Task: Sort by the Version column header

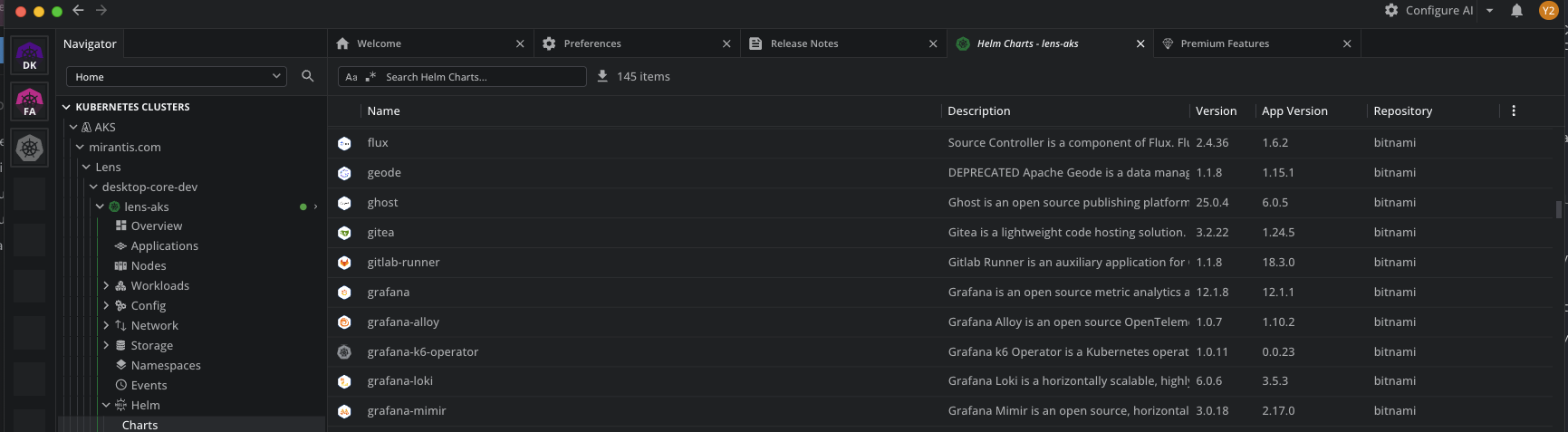Action: click(x=1216, y=110)
